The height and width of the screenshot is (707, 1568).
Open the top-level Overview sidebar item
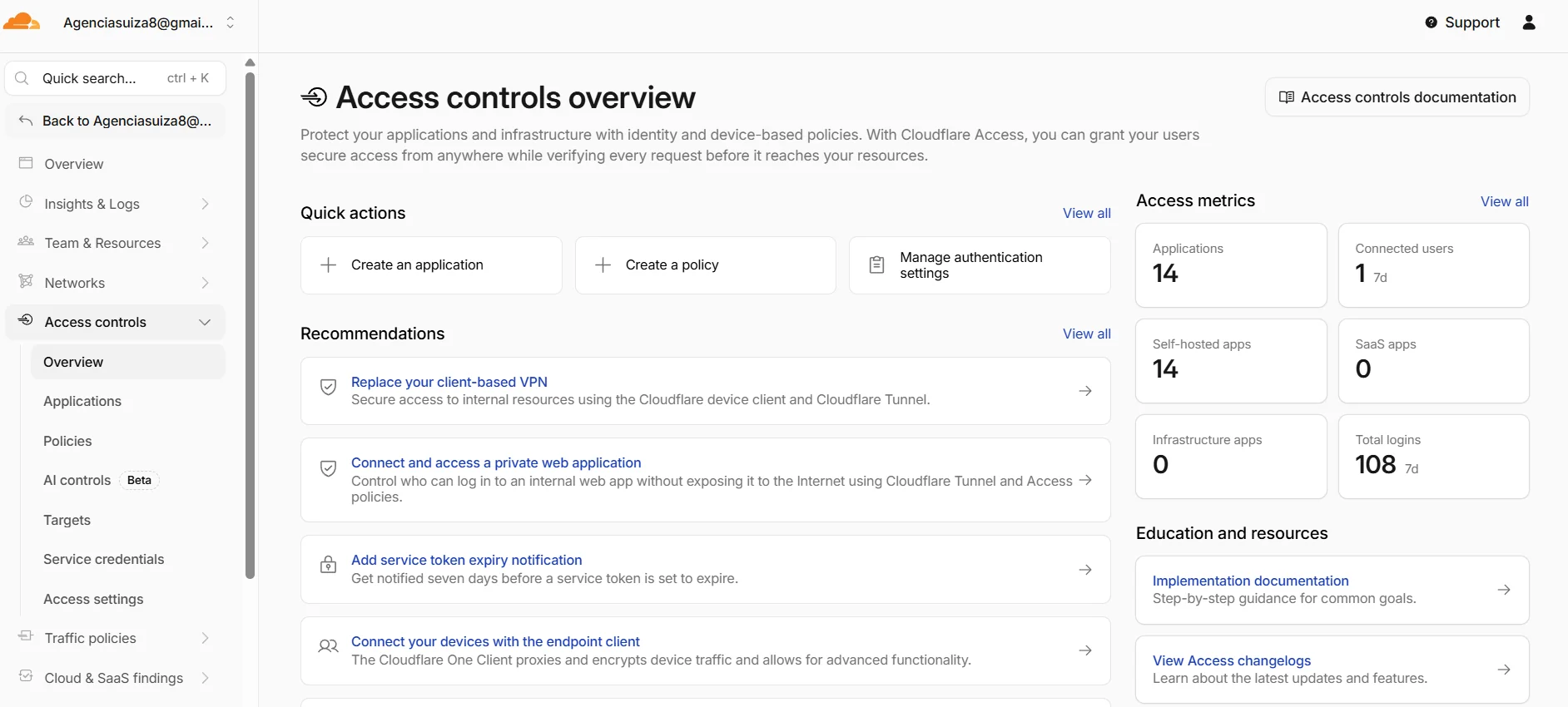[115, 164]
